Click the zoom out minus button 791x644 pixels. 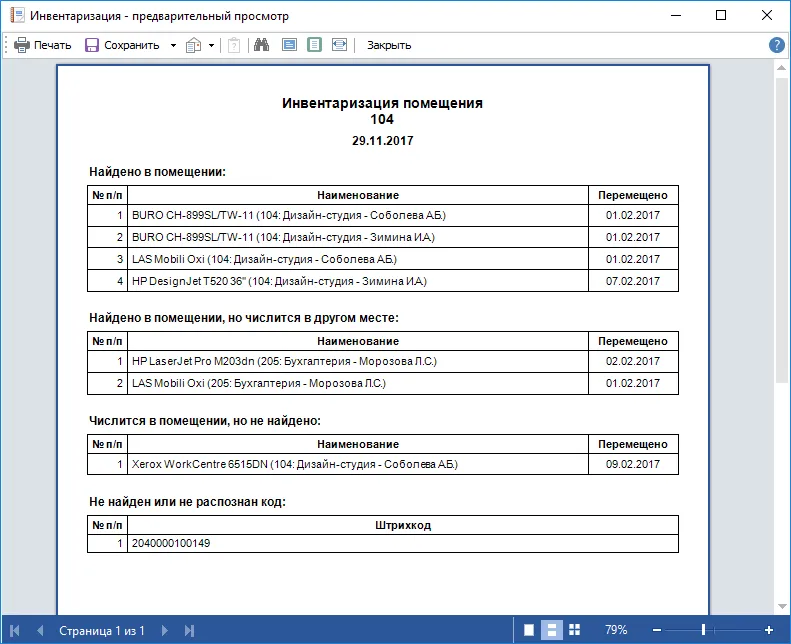[x=657, y=630]
